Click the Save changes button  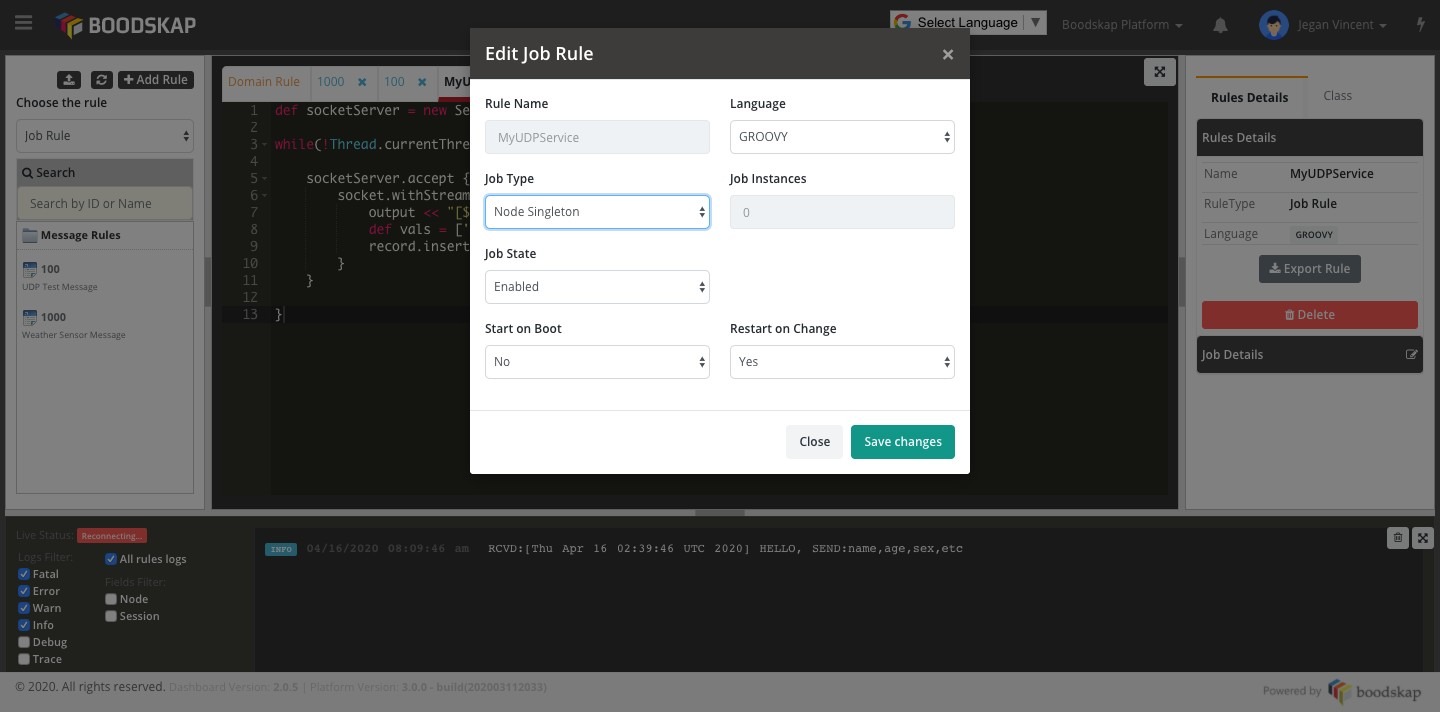click(903, 442)
